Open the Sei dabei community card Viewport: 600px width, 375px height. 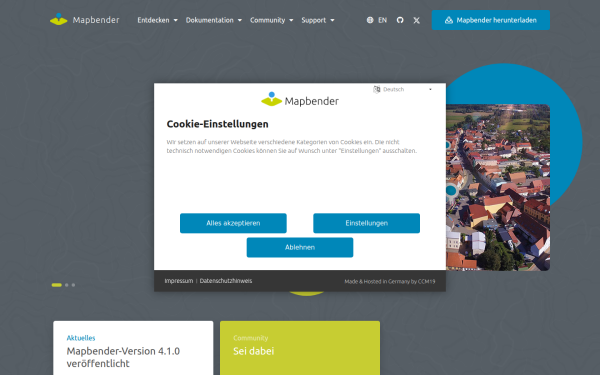point(300,348)
